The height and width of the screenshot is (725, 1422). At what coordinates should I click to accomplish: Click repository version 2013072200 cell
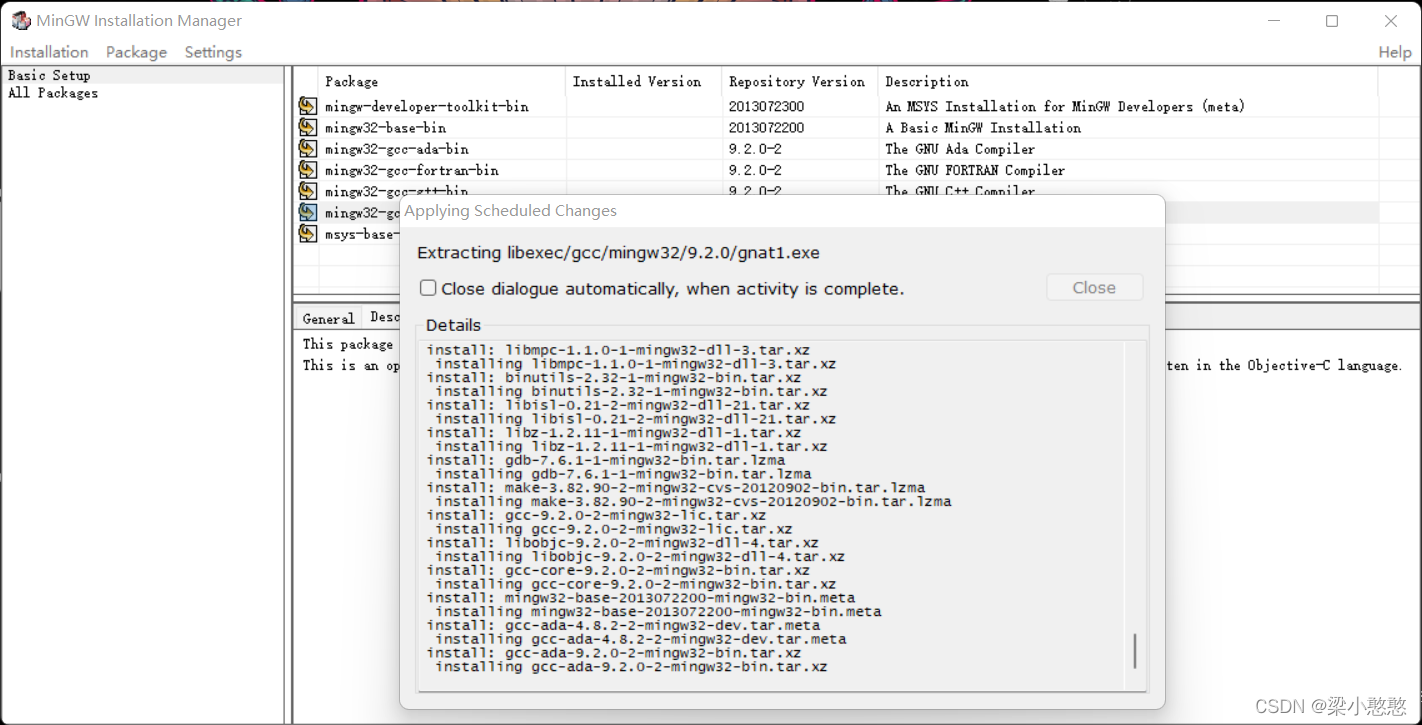[x=766, y=127]
